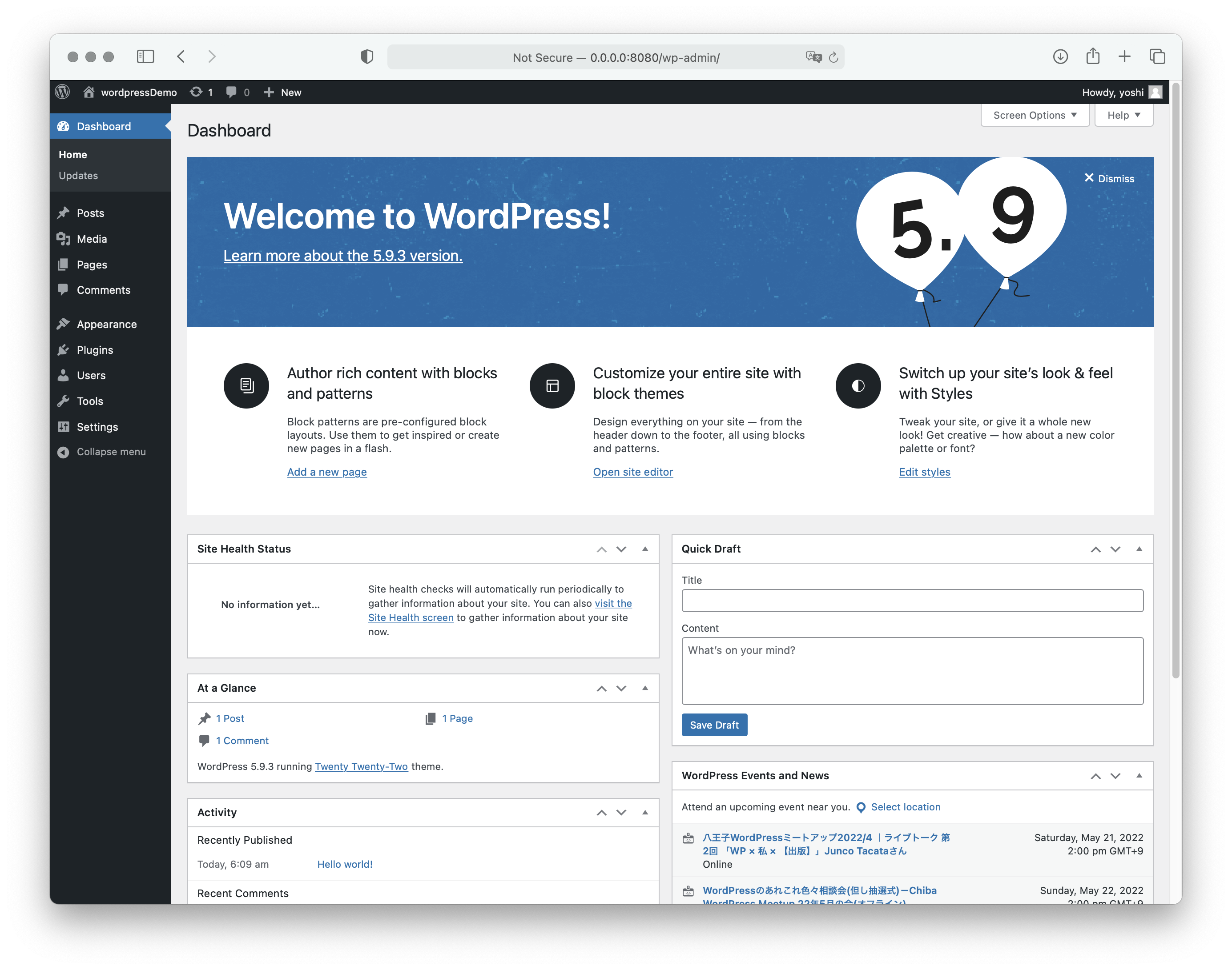1232x970 pixels.
Task: Click the Safari sidebar toggle icon
Action: 145,56
